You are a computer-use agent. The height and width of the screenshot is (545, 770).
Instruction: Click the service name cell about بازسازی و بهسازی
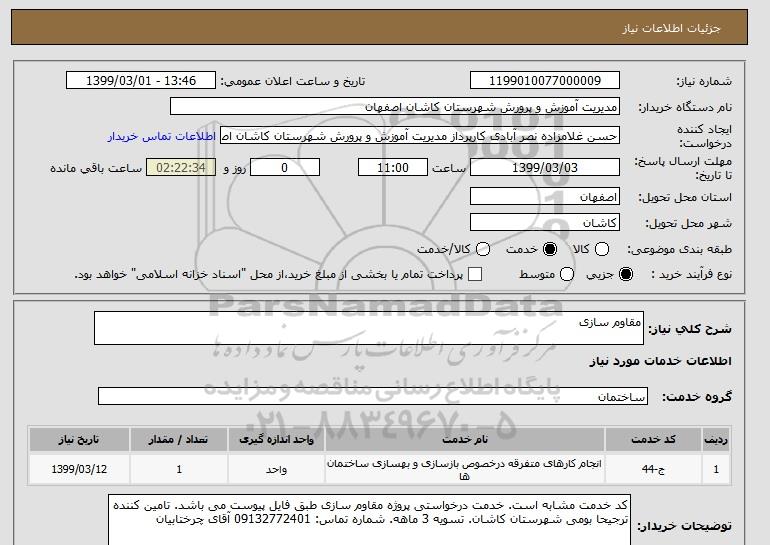pos(465,469)
